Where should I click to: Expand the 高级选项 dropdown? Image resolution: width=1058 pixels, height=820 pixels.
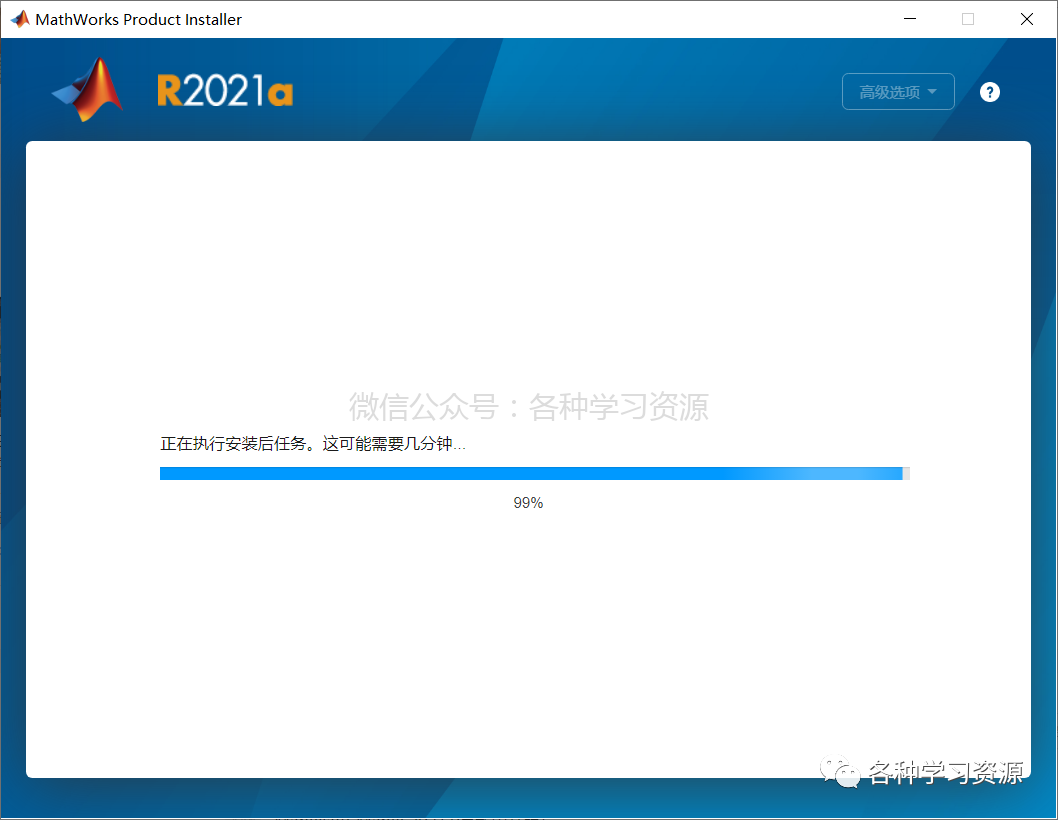pyautogui.click(x=898, y=92)
